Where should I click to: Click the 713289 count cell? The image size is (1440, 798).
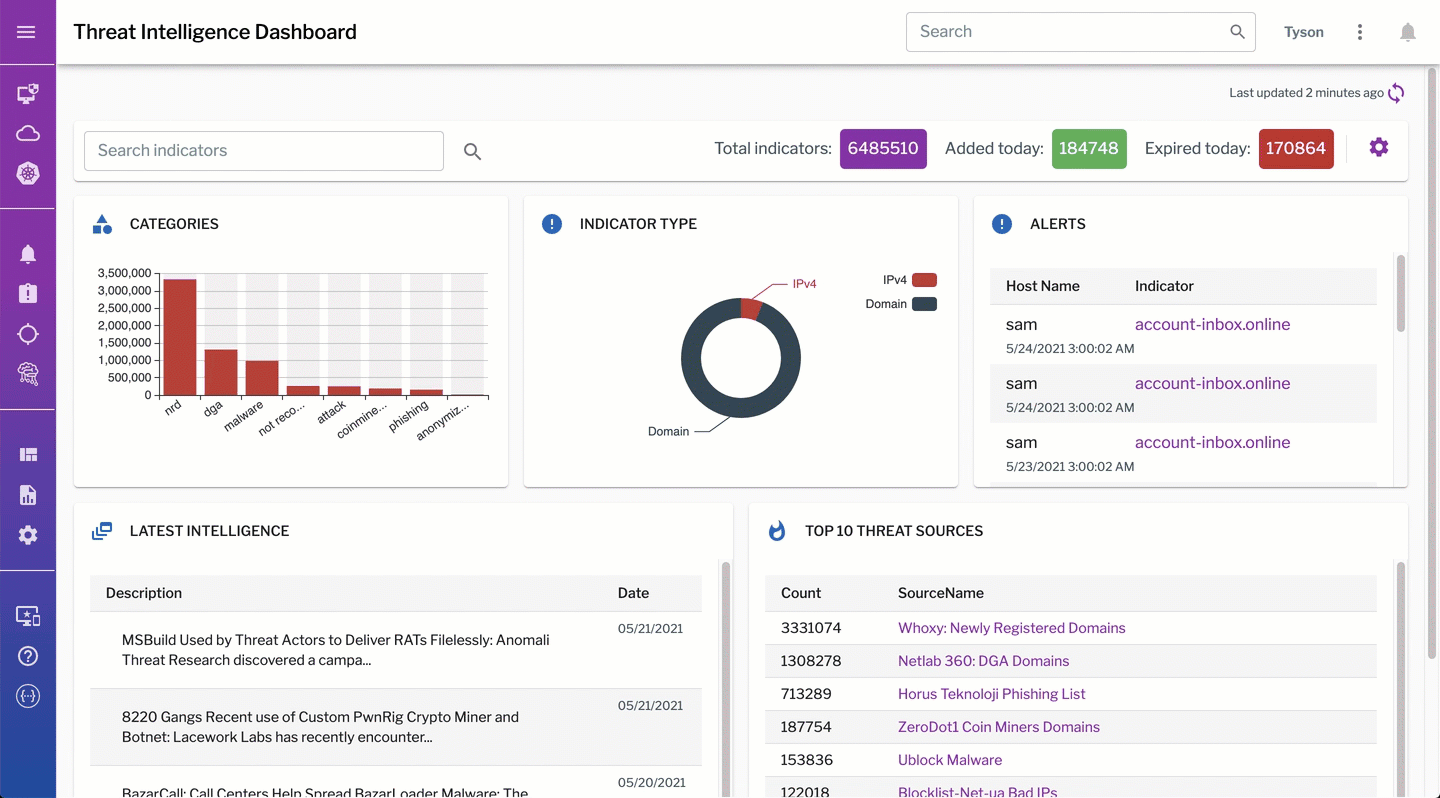coord(806,695)
